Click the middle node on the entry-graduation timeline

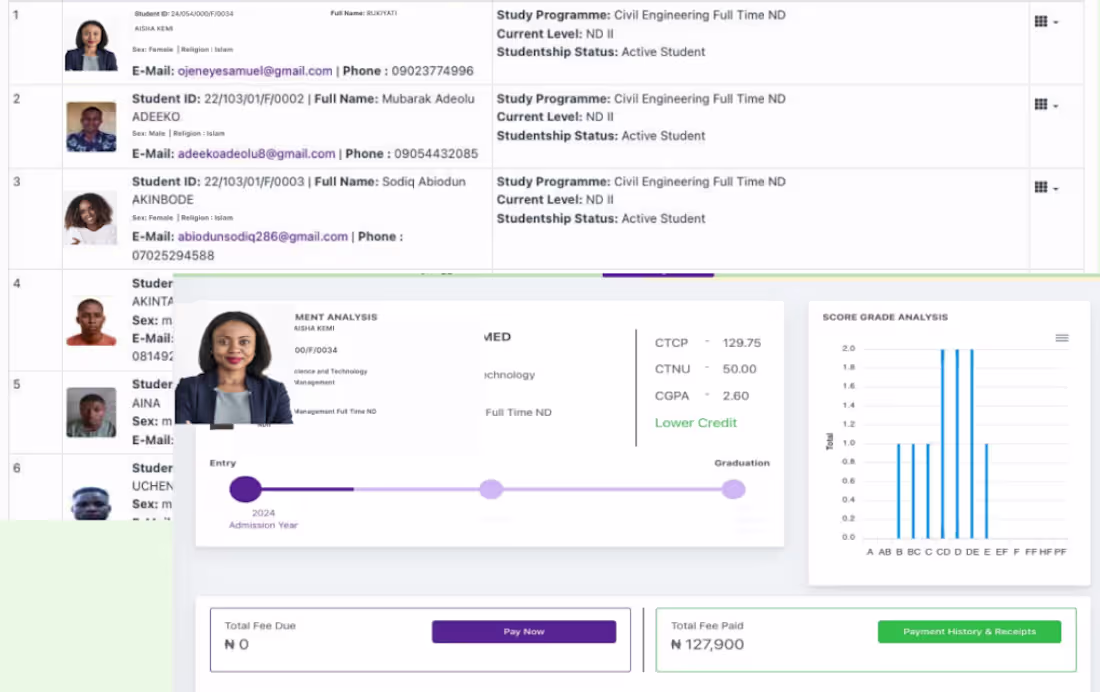pos(491,489)
